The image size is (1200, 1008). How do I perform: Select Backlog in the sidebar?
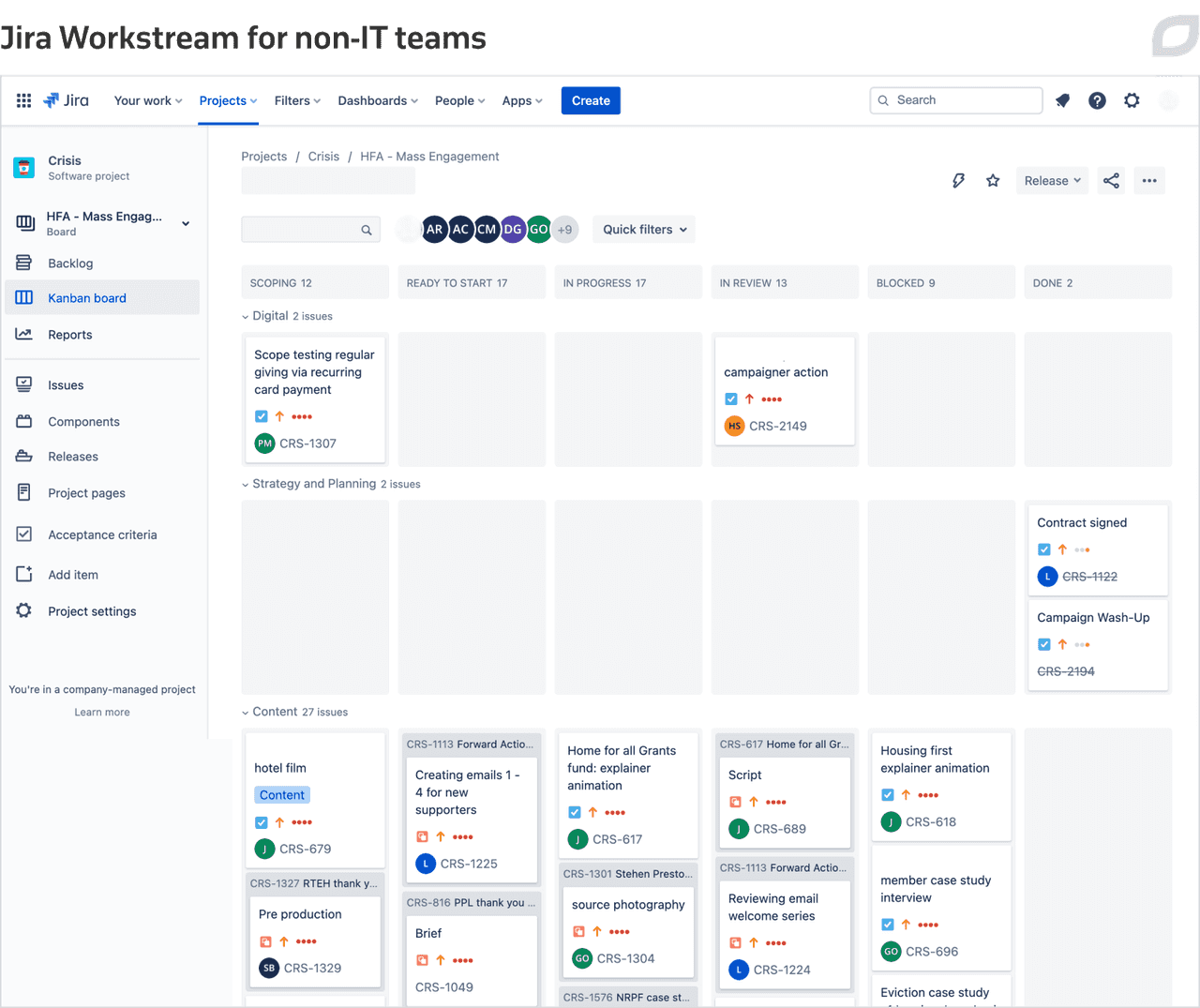point(70,263)
